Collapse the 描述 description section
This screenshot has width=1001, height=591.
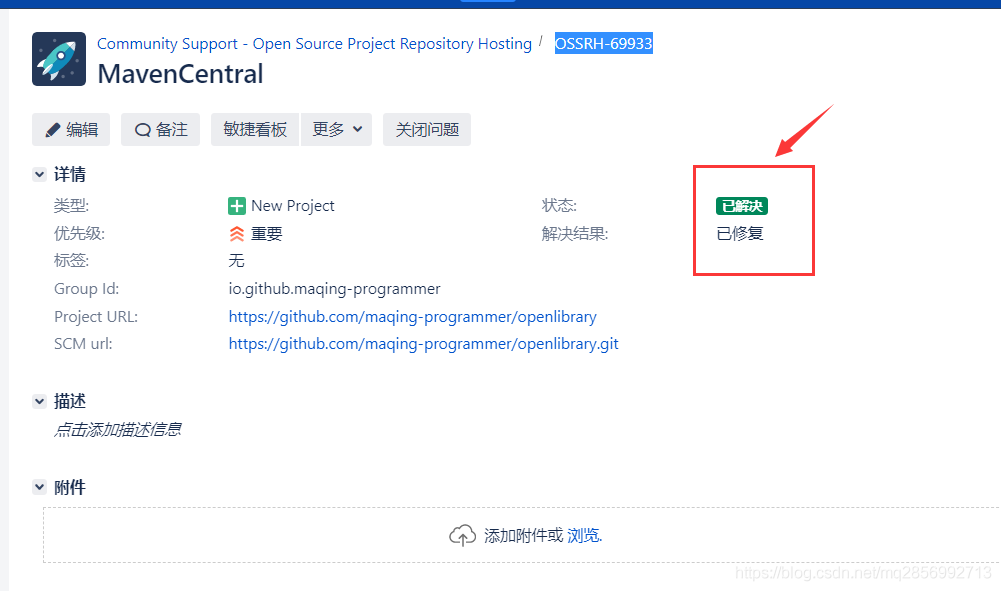click(x=40, y=401)
